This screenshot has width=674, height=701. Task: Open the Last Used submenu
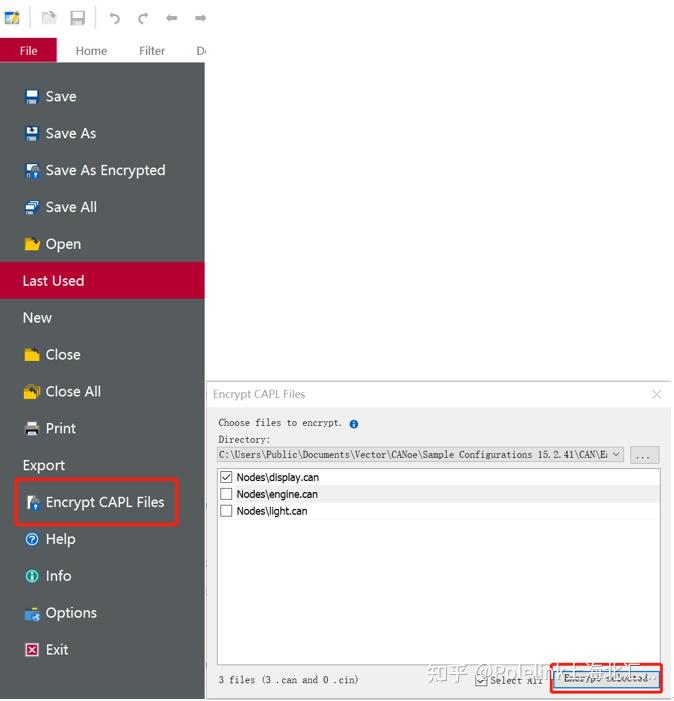(x=102, y=281)
